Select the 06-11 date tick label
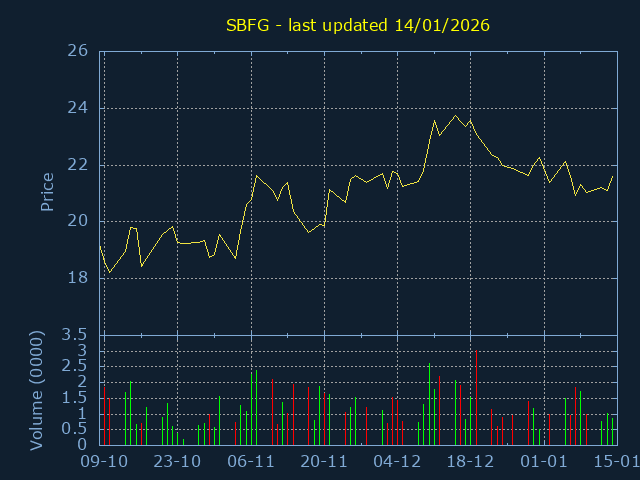 (x=251, y=462)
